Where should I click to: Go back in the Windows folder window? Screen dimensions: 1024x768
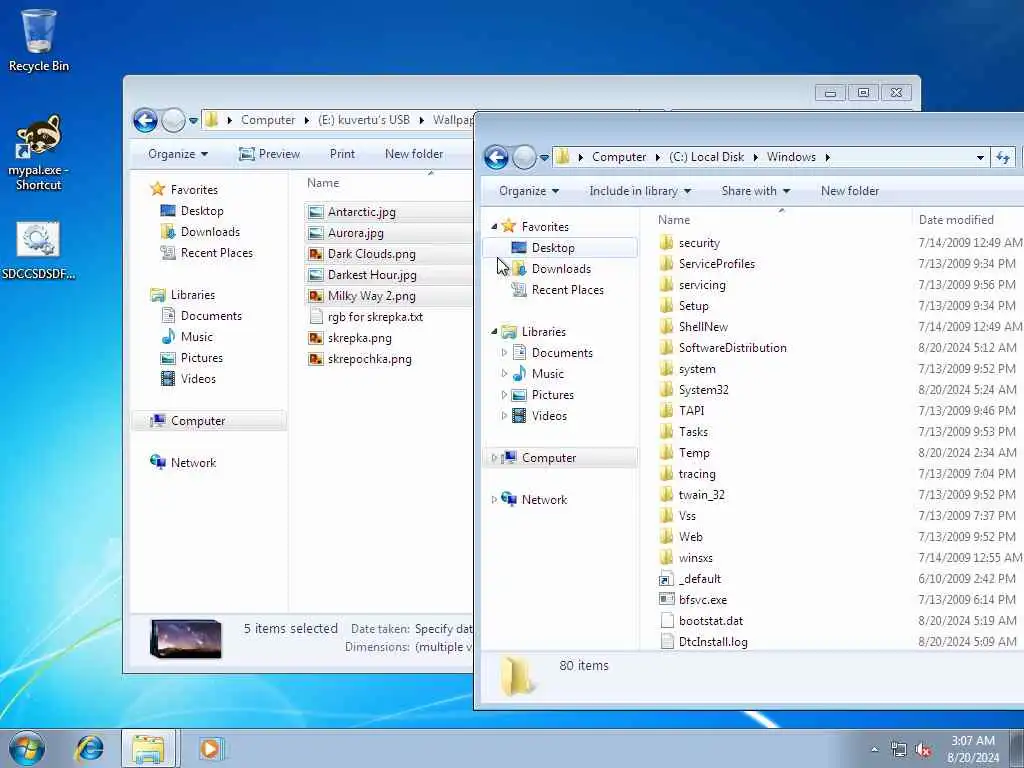point(496,157)
